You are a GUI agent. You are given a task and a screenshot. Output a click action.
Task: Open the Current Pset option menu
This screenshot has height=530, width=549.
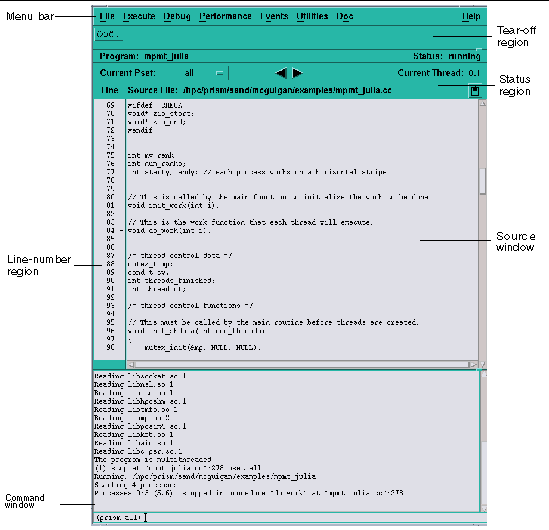pyautogui.click(x=204, y=73)
